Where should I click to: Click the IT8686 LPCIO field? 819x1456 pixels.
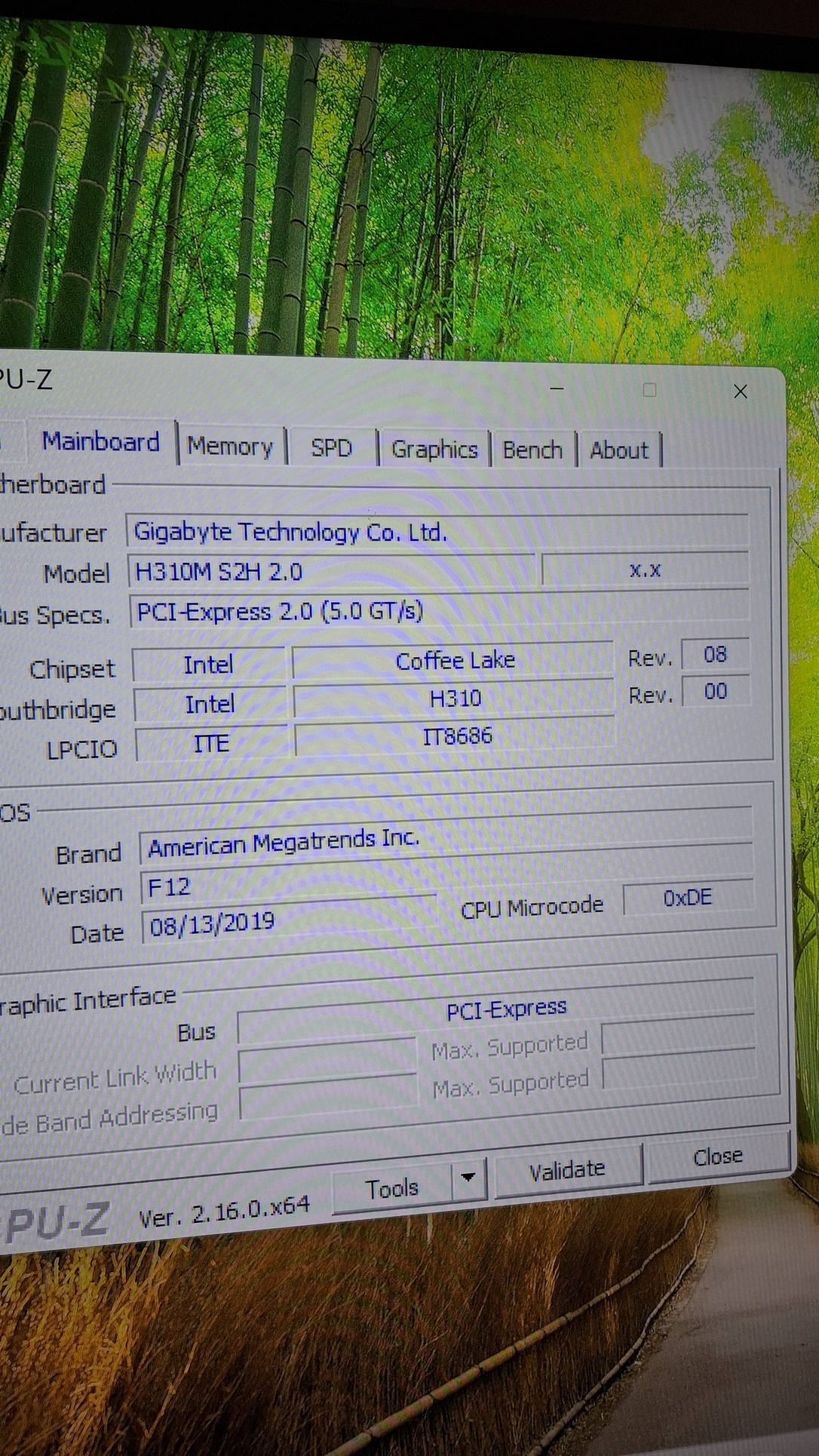point(456,736)
